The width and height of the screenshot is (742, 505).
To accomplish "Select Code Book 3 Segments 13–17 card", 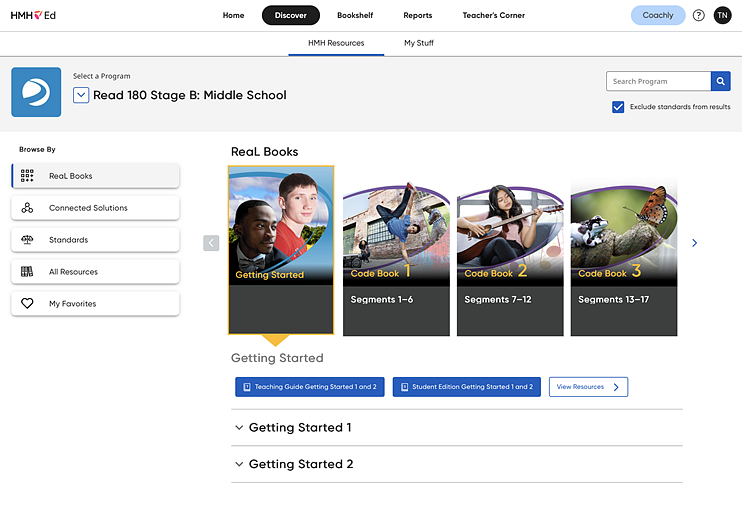I will pyautogui.click(x=624, y=258).
